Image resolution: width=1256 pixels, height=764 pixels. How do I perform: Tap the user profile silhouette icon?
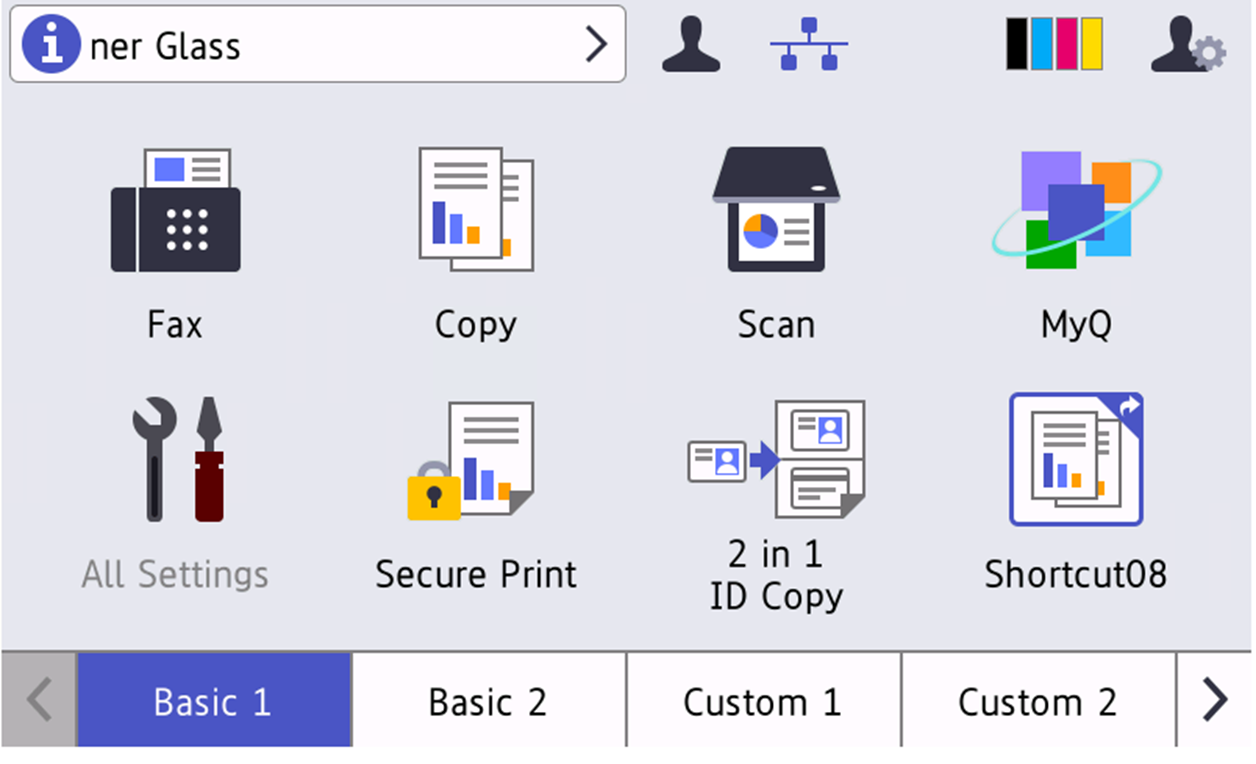691,46
